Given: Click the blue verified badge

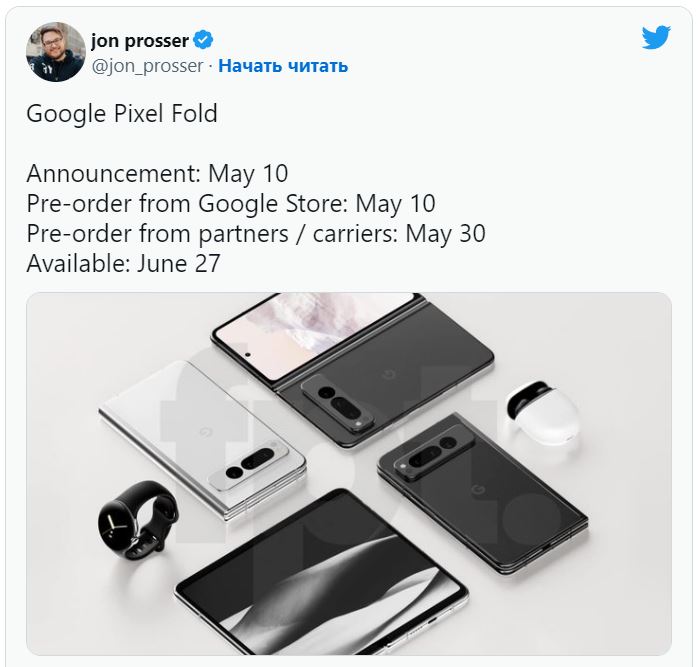Looking at the screenshot, I should (203, 40).
